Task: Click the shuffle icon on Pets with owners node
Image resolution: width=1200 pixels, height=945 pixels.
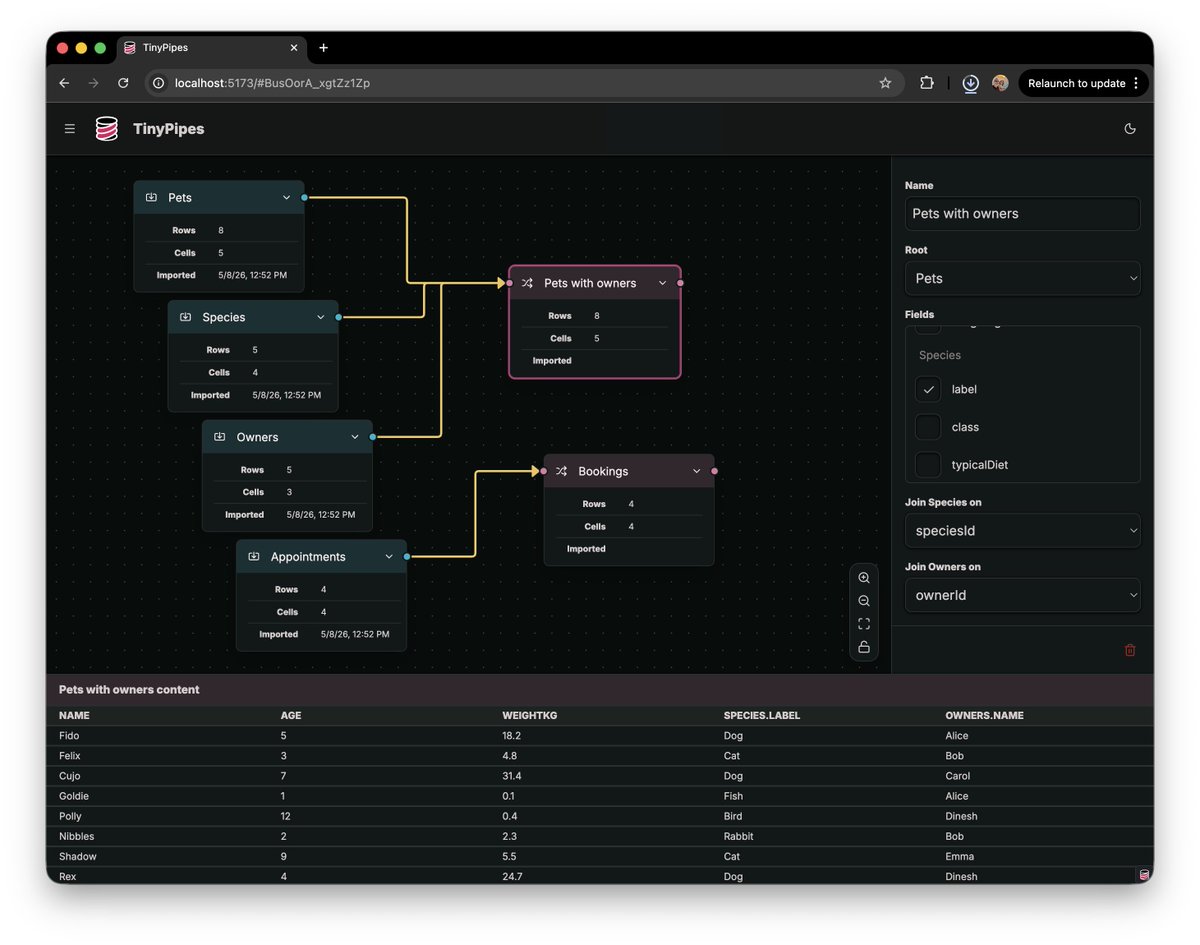Action: 527,283
